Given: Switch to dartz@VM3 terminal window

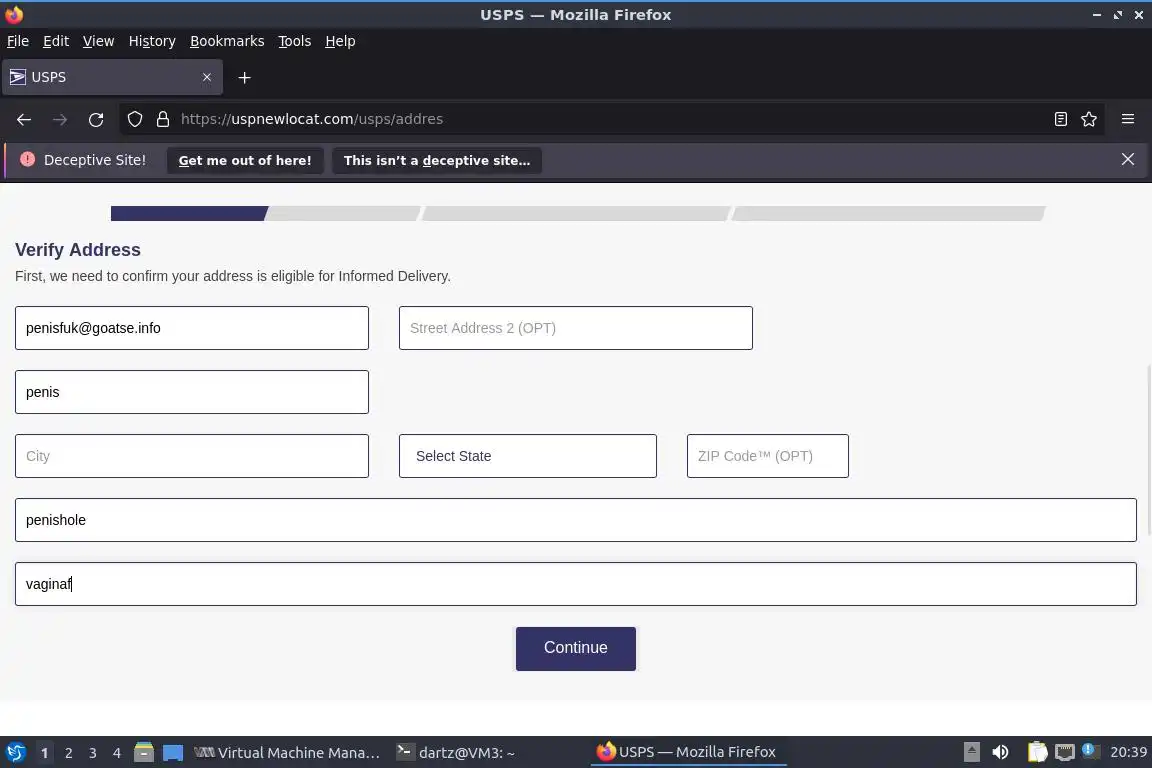Looking at the screenshot, I should (456, 753).
